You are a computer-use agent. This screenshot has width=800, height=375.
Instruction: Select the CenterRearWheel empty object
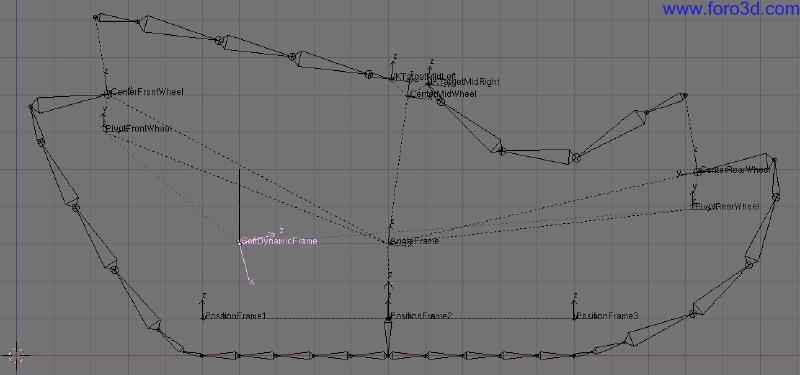(x=735, y=170)
